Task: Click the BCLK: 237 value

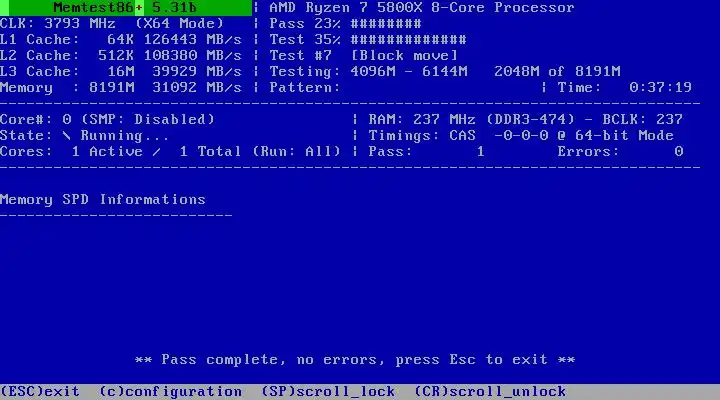Action: click(x=642, y=119)
